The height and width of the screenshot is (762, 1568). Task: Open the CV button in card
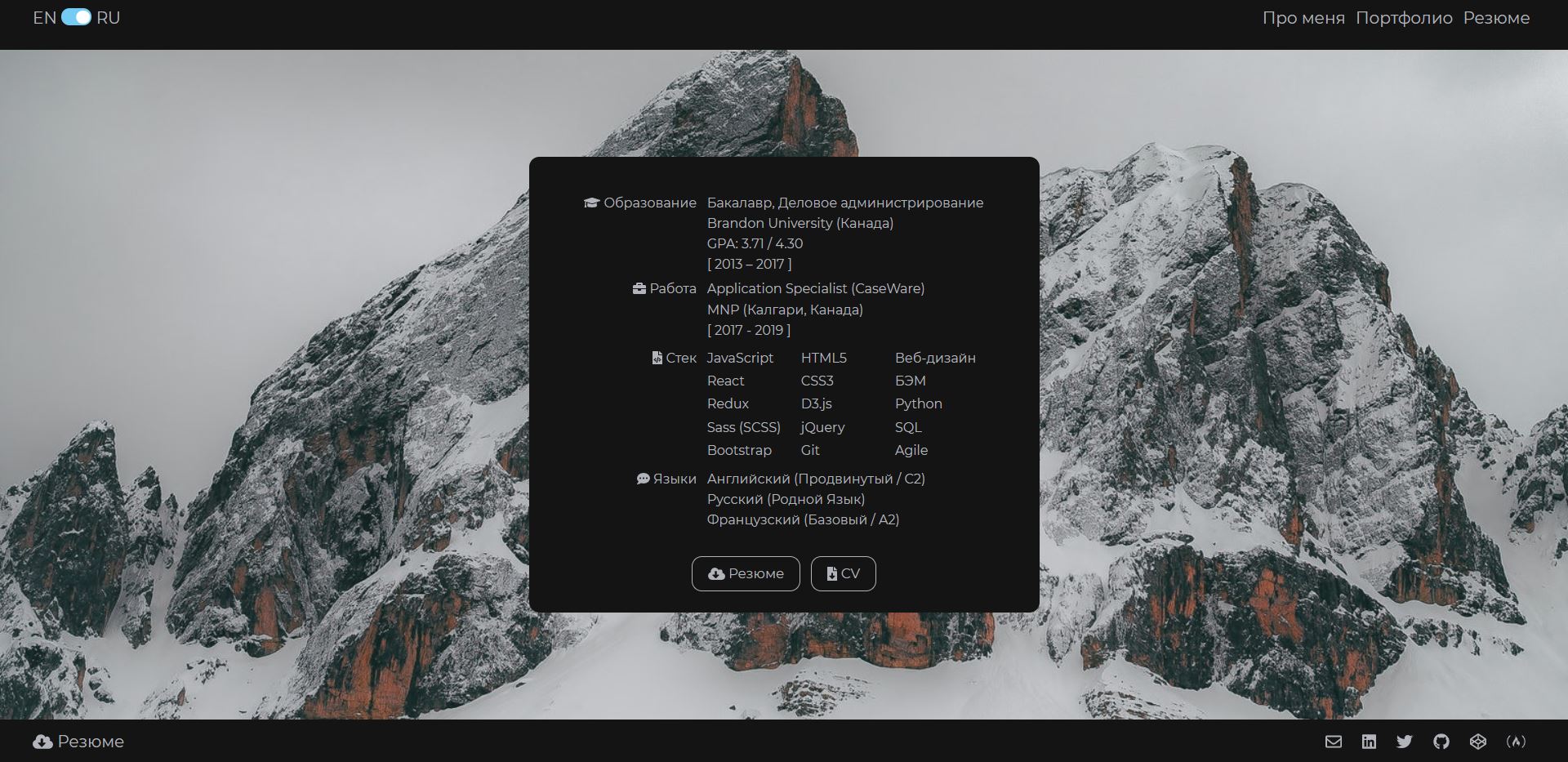coord(843,573)
